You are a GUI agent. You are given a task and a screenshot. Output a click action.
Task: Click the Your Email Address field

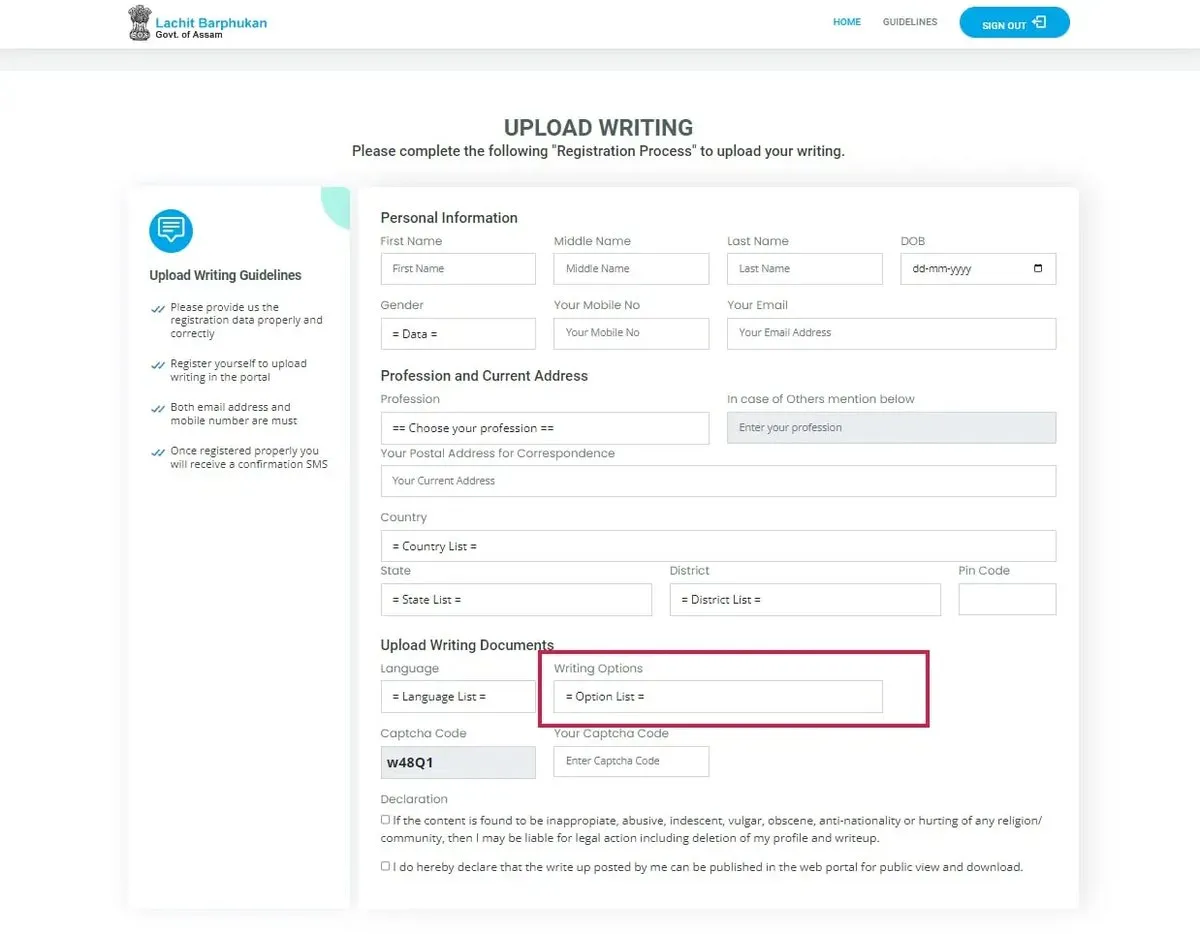pyautogui.click(x=891, y=333)
